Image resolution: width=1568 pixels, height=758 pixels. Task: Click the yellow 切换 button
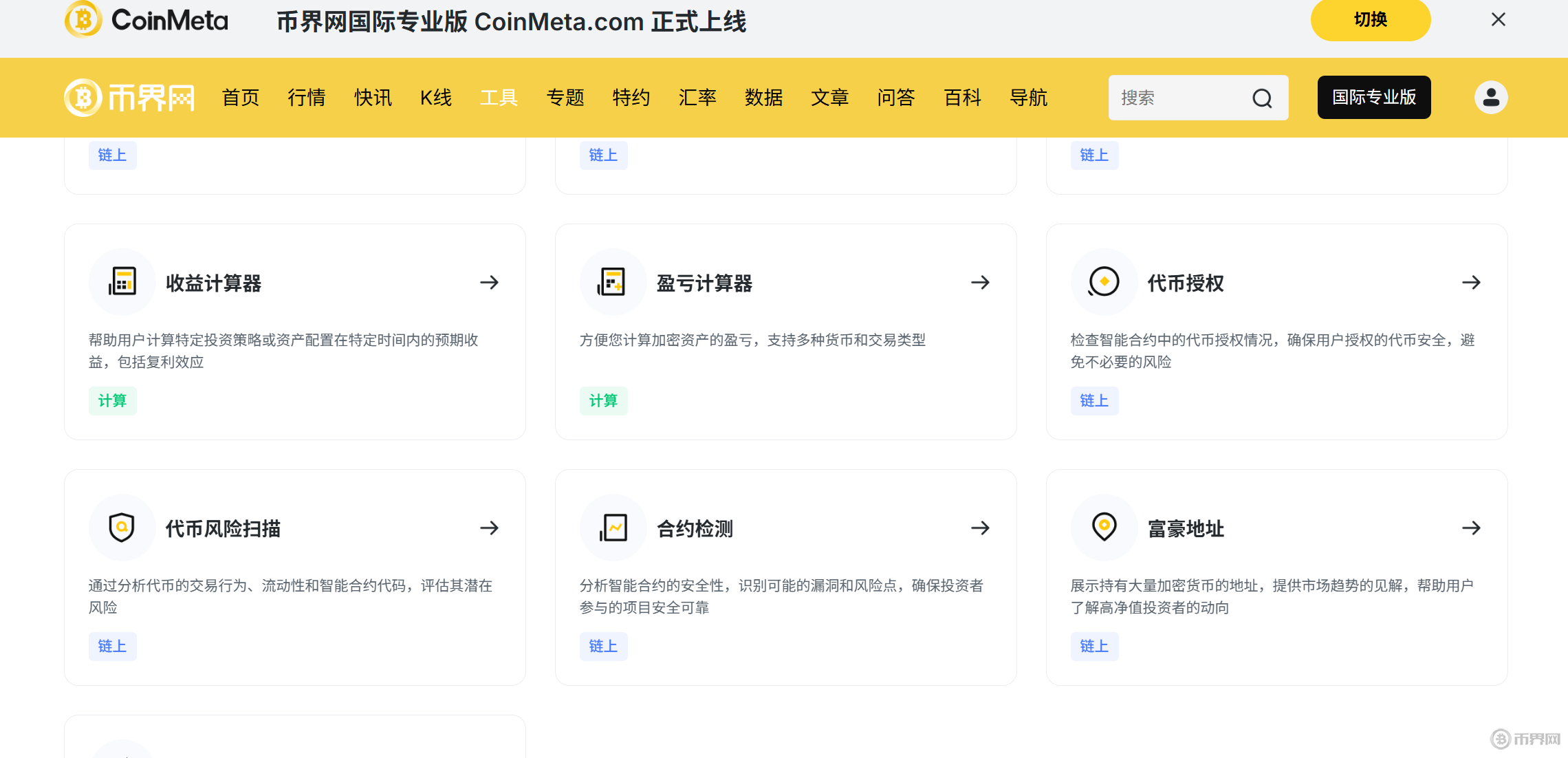(1371, 20)
